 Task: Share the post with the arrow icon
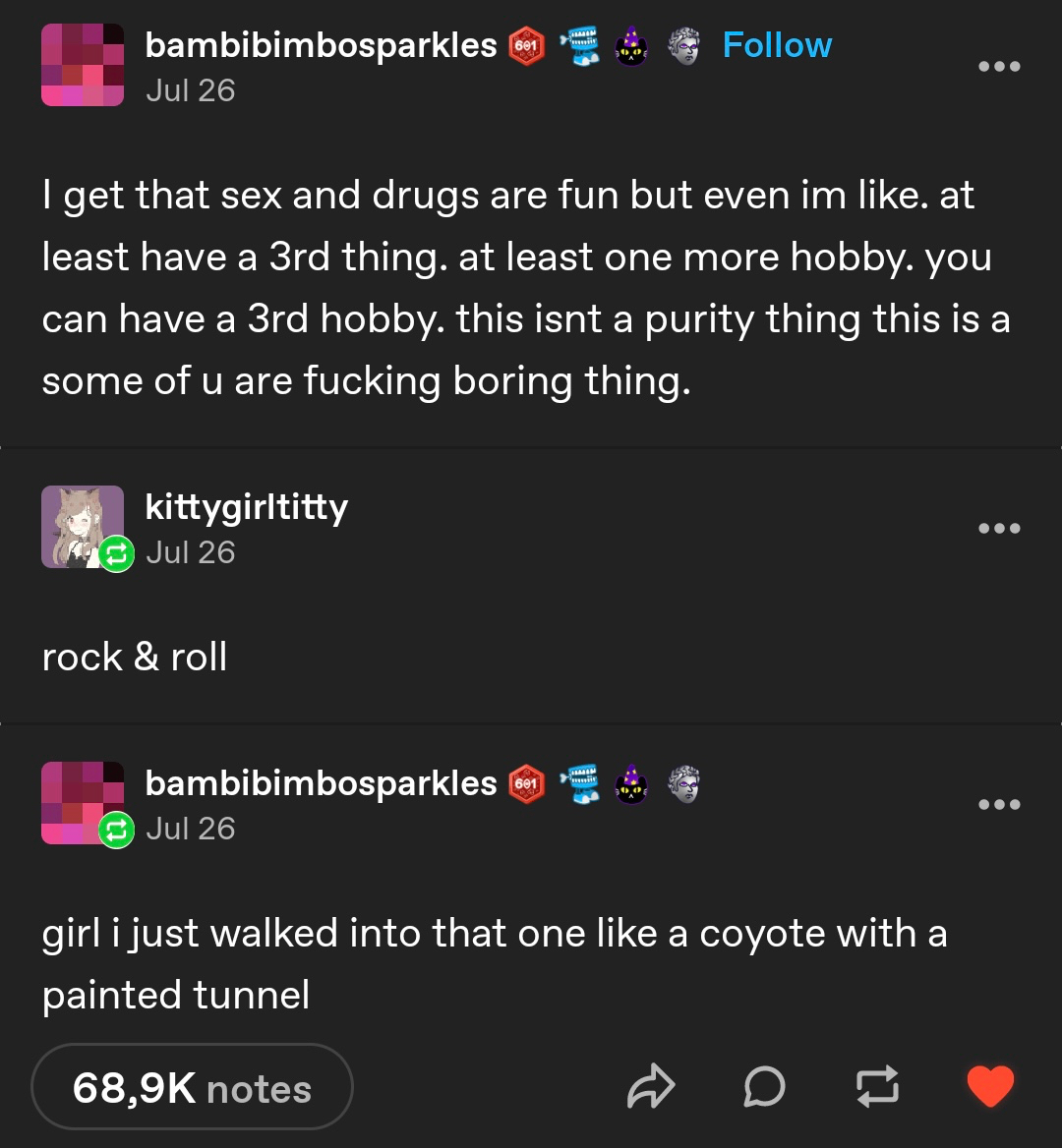(x=651, y=1087)
